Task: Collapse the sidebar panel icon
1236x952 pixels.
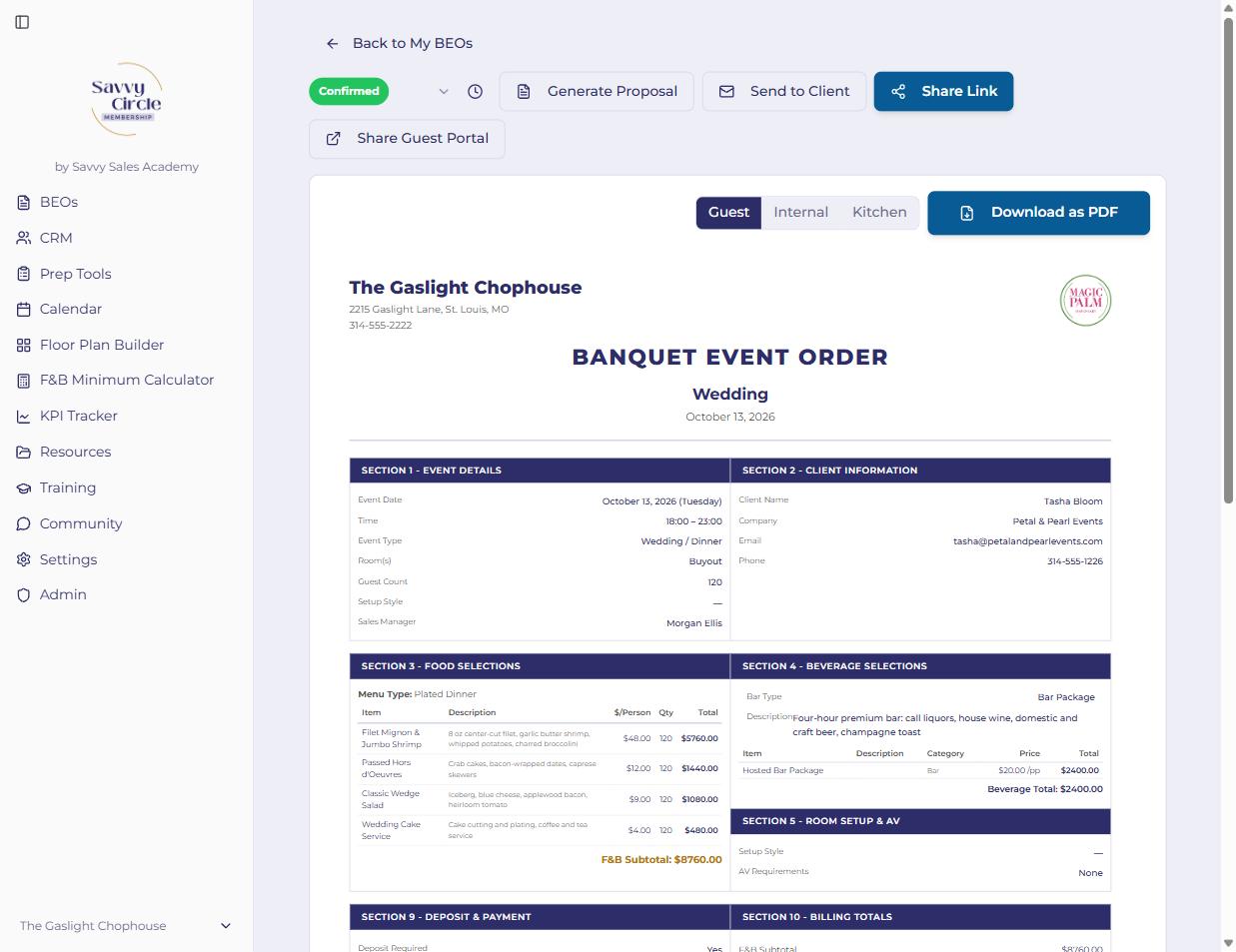Action: coord(22,22)
